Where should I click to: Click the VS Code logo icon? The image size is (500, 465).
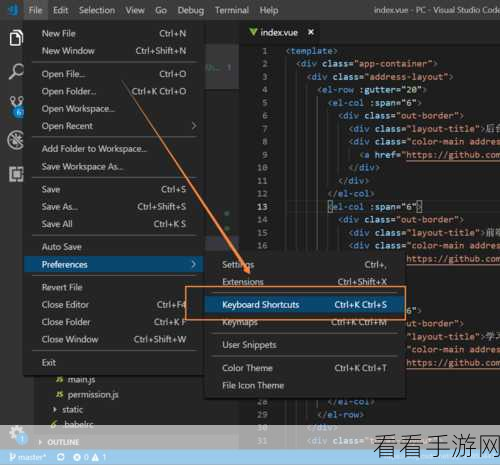14,10
